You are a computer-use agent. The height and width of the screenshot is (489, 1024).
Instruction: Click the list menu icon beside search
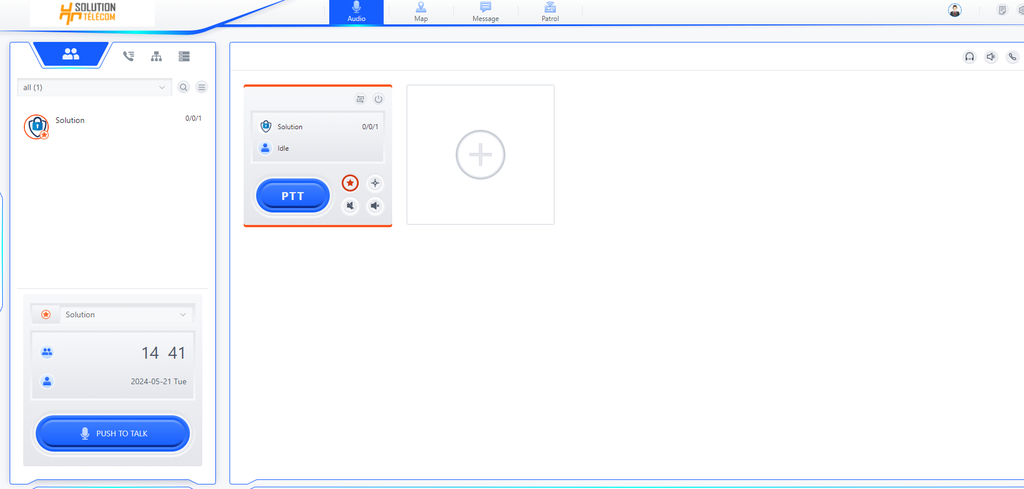(201, 88)
